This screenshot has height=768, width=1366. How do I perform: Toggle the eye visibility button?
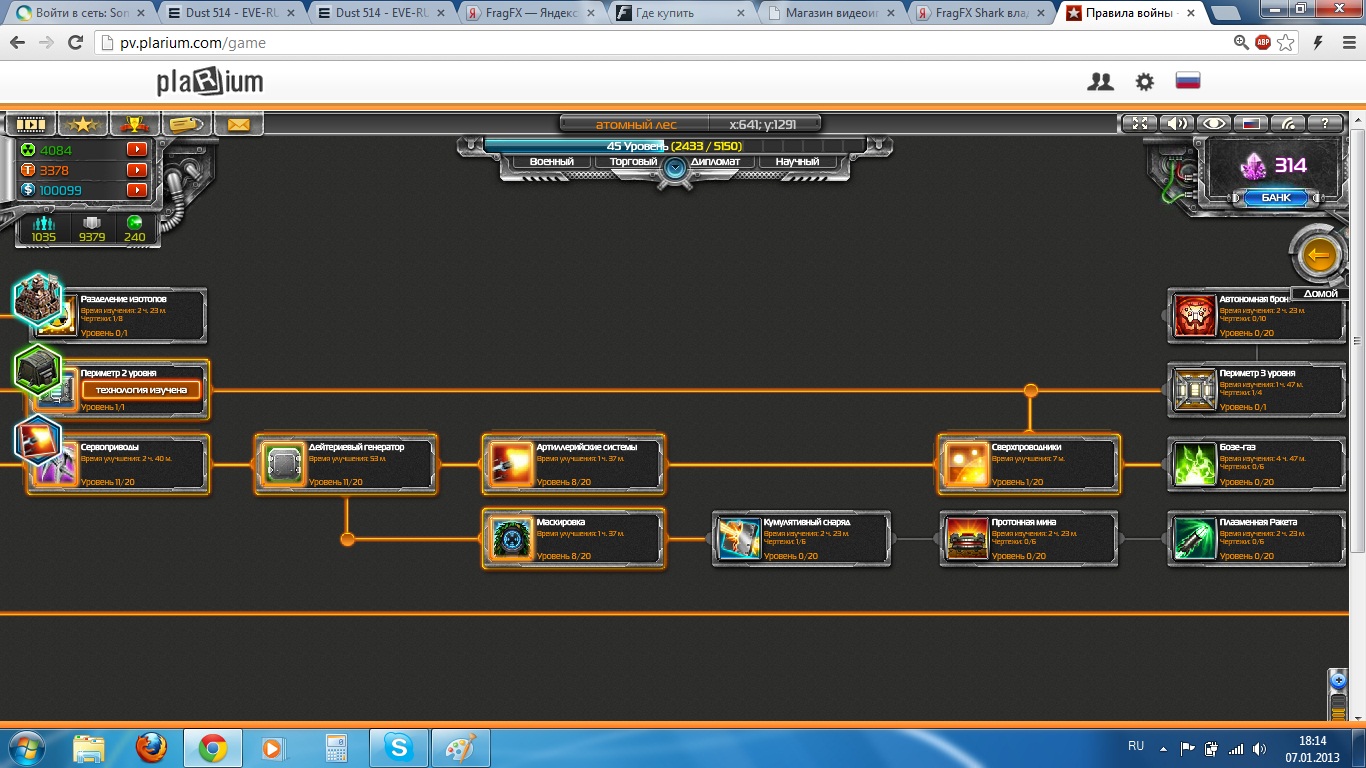pos(1215,124)
